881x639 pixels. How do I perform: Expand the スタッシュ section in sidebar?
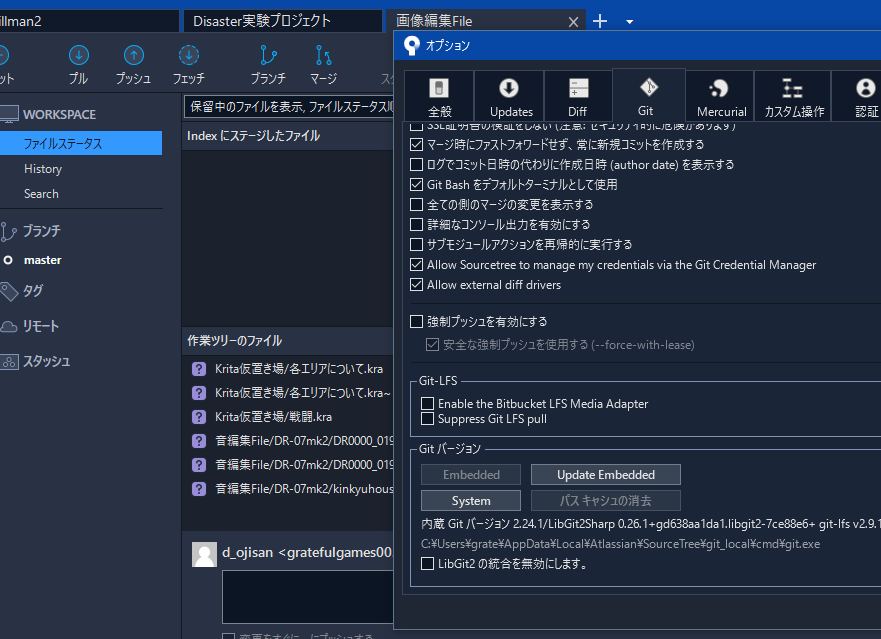click(47, 361)
